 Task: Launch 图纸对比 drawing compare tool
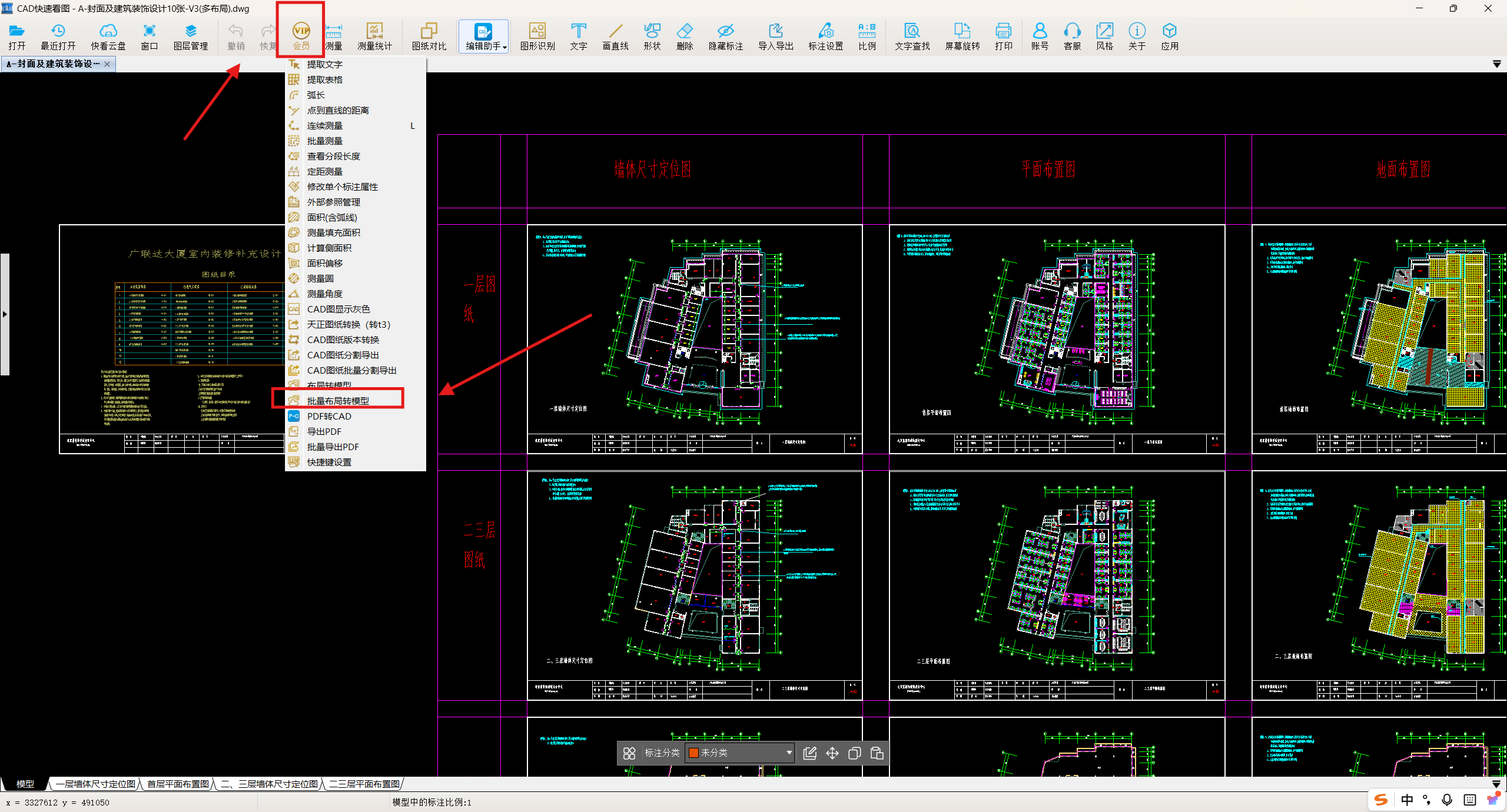click(429, 36)
